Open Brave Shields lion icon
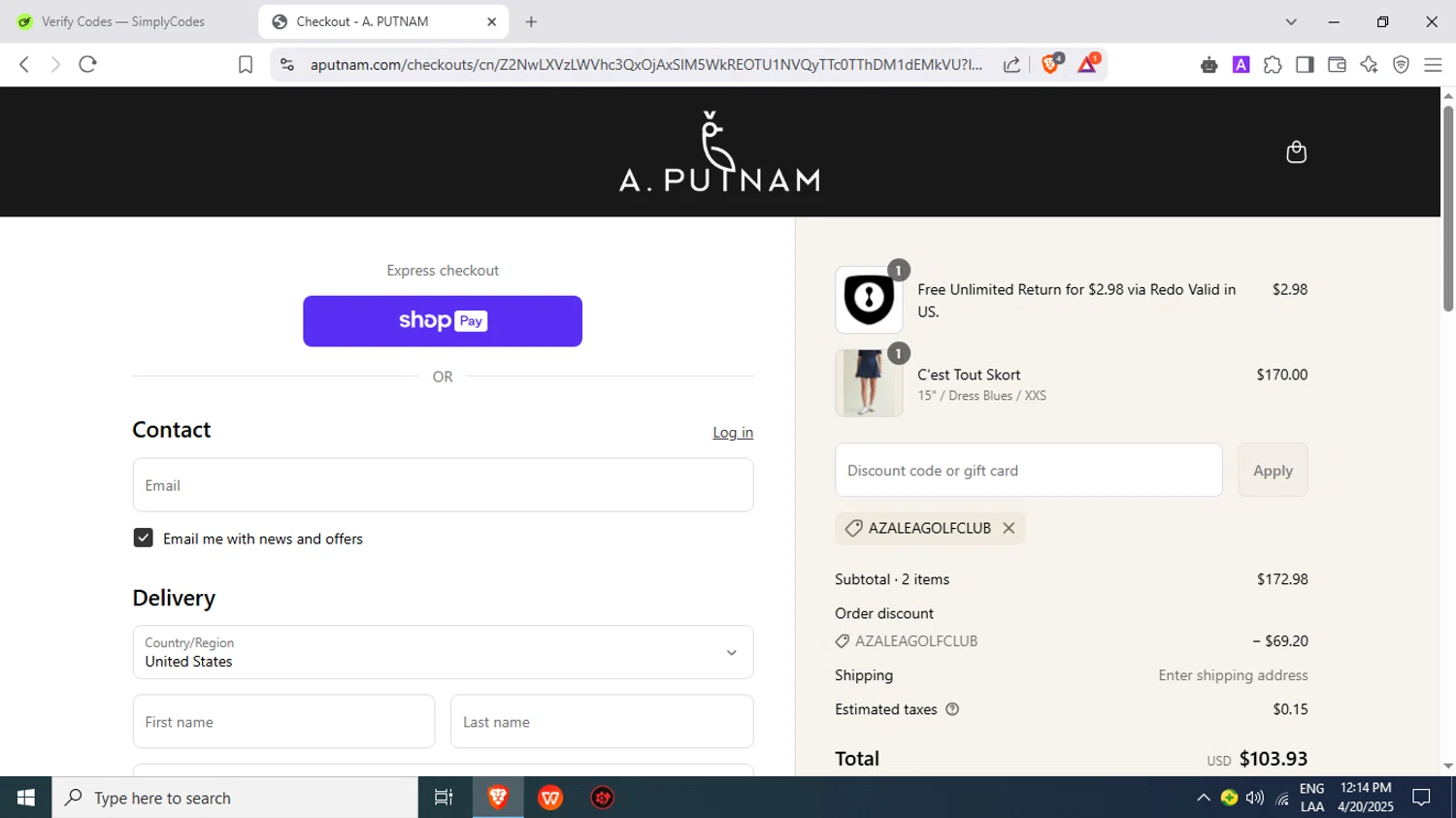 coord(1051,64)
